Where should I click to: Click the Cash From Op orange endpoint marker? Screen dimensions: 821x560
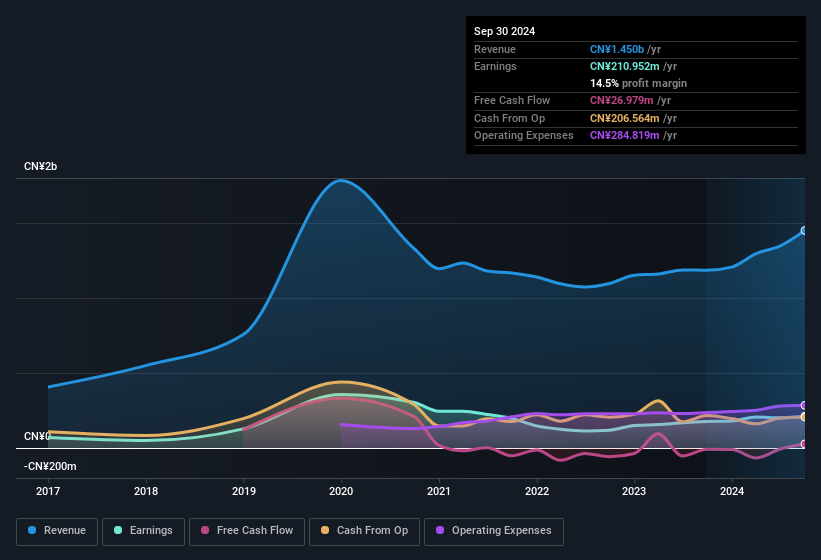804,417
